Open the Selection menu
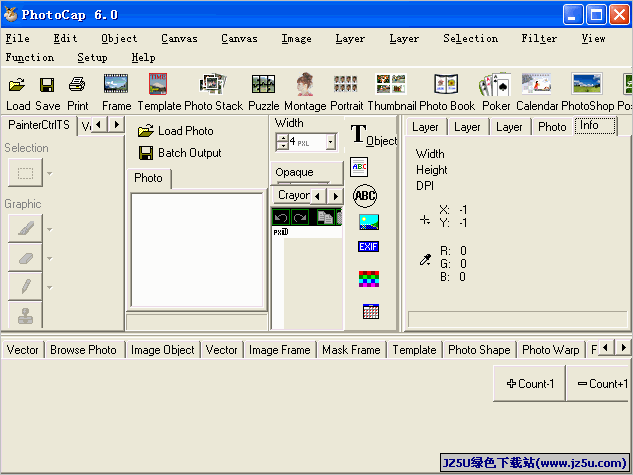633x475 pixels. [x=471, y=38]
